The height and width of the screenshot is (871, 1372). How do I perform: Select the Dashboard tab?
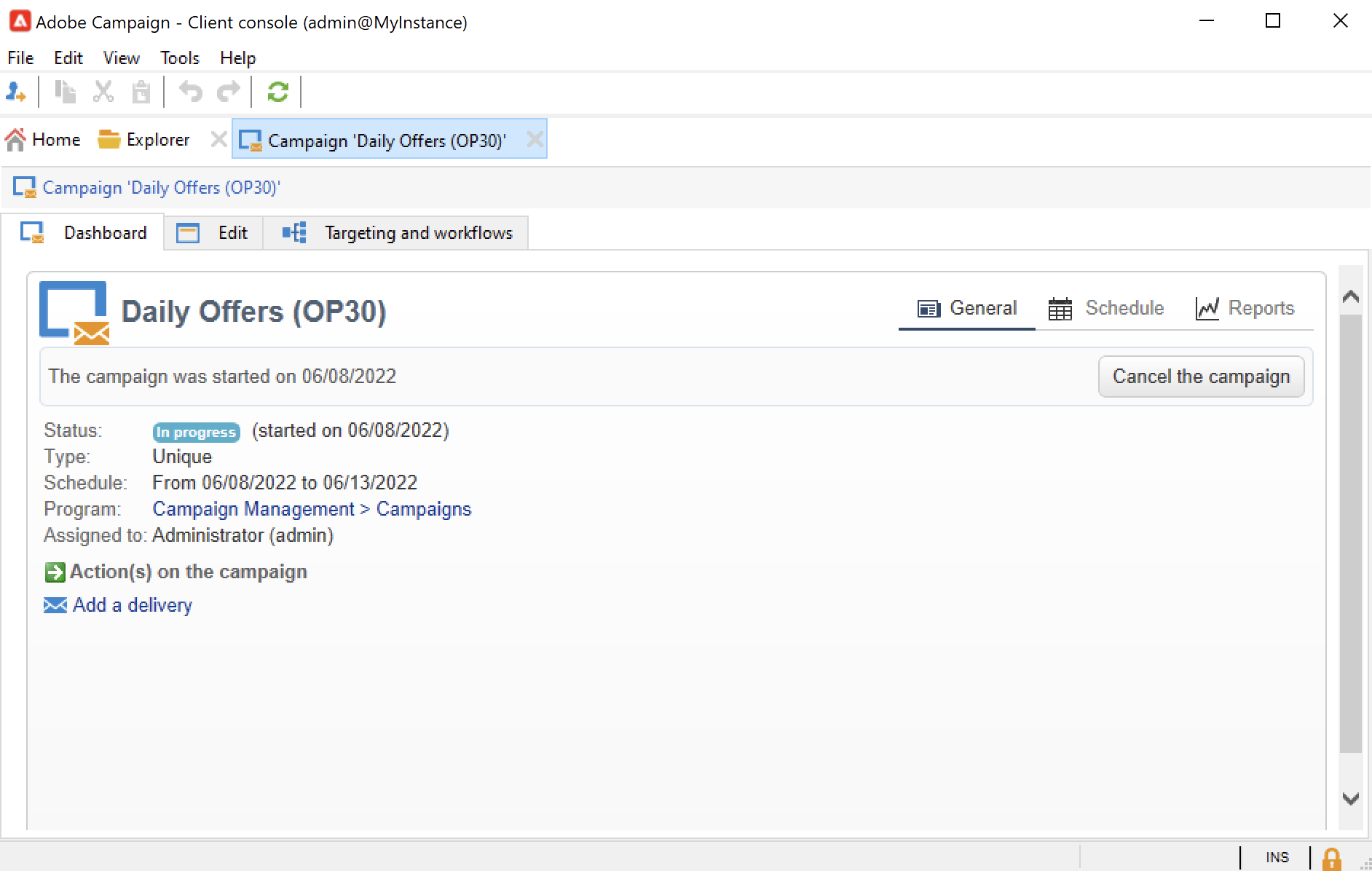(x=83, y=233)
